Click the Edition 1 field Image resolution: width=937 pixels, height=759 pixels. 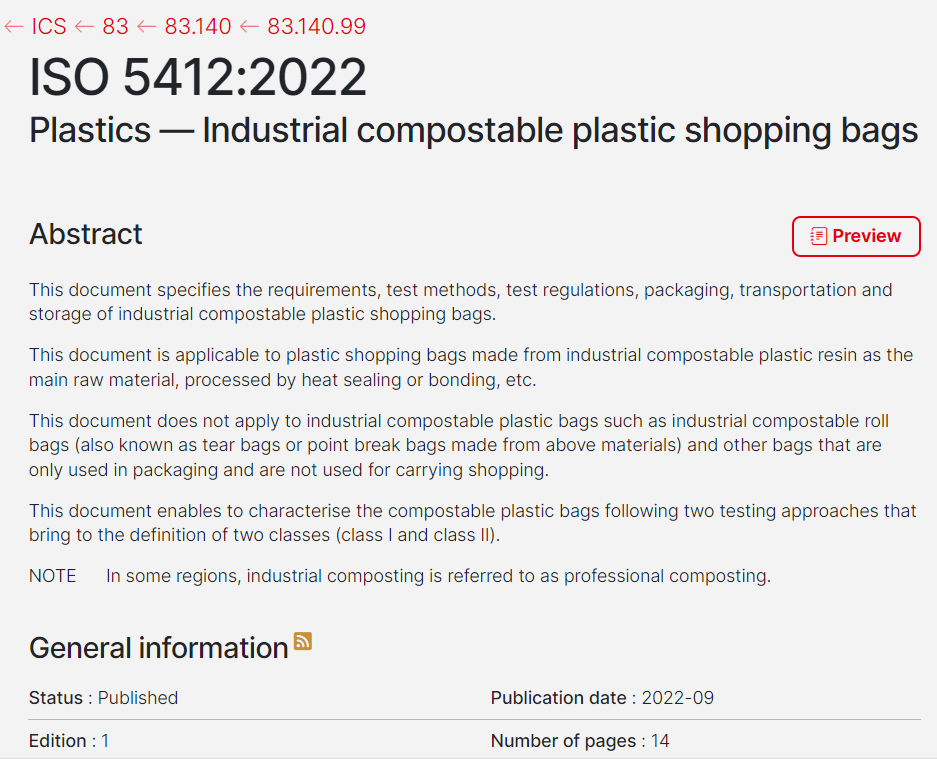click(x=69, y=741)
